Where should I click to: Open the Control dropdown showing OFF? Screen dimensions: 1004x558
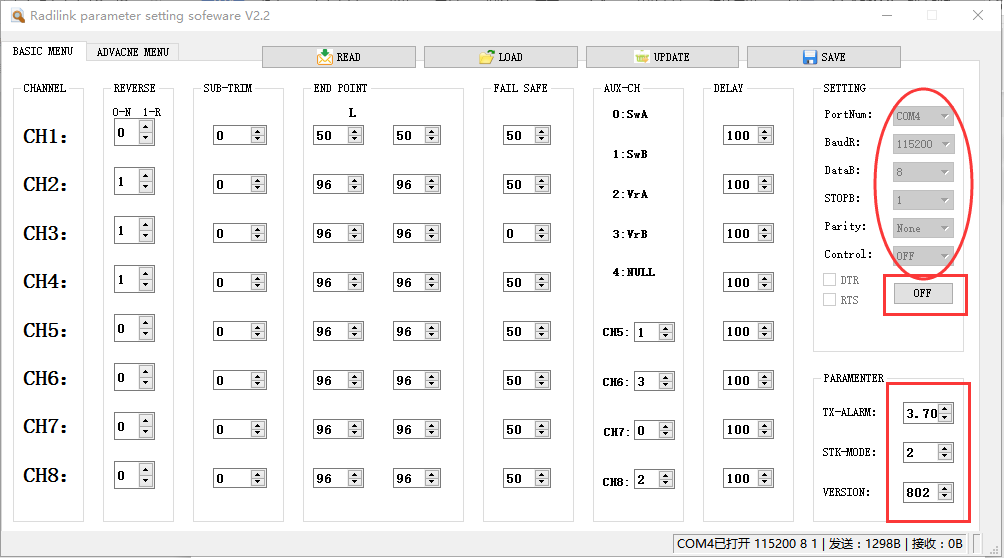923,256
